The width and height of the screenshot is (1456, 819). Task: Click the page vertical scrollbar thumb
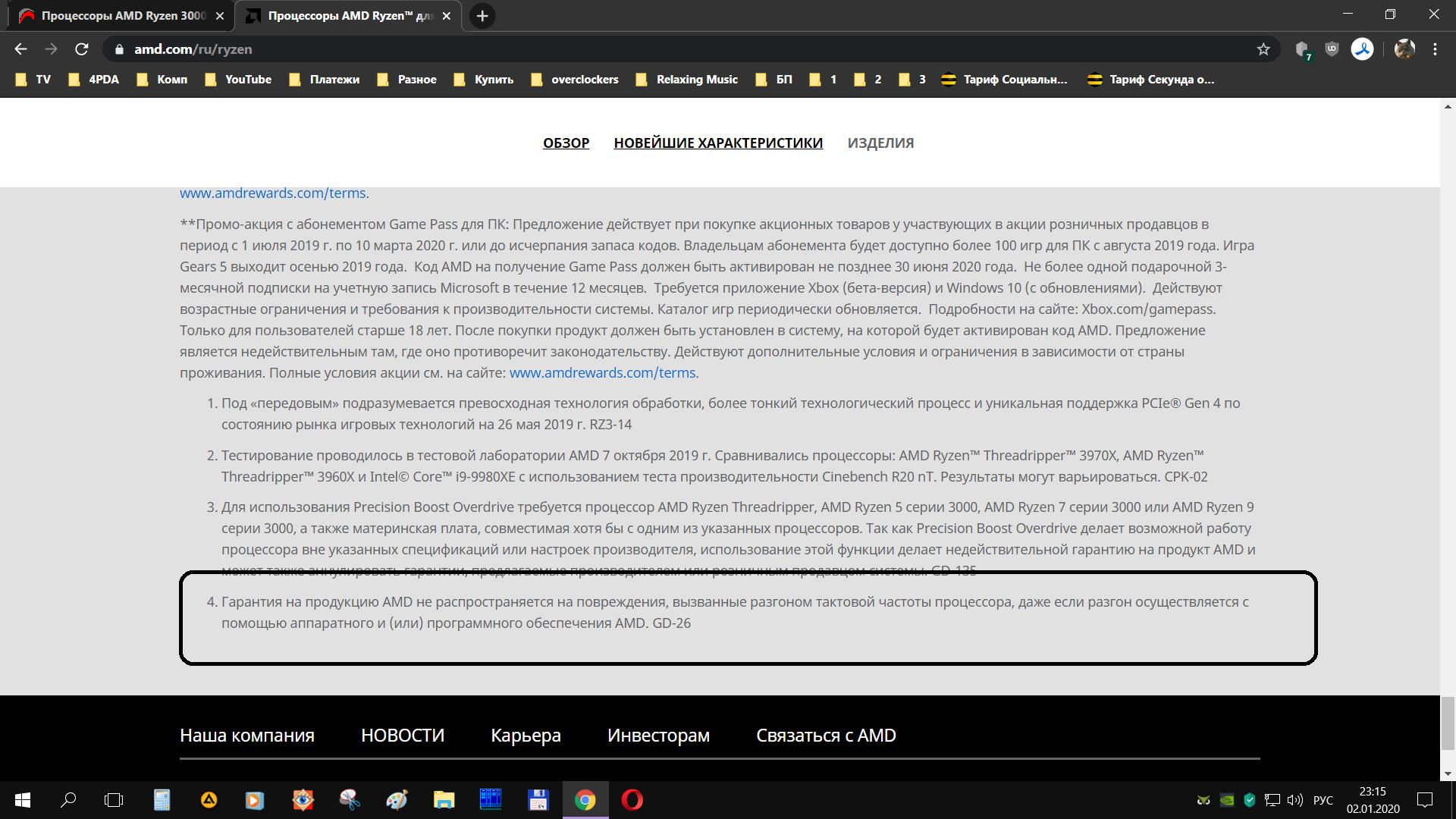pyautogui.click(x=1448, y=724)
